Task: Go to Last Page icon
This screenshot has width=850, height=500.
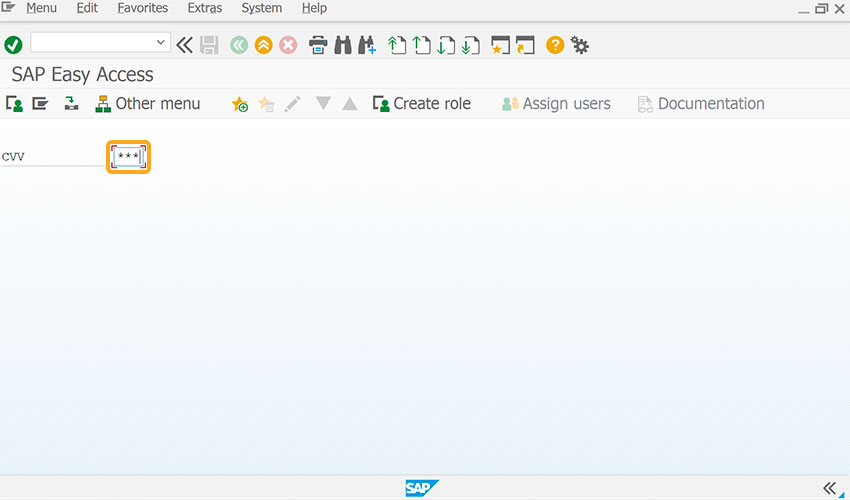Action: (471, 45)
